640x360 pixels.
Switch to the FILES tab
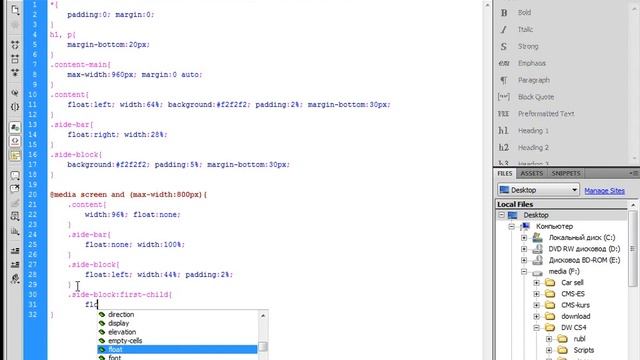point(504,173)
